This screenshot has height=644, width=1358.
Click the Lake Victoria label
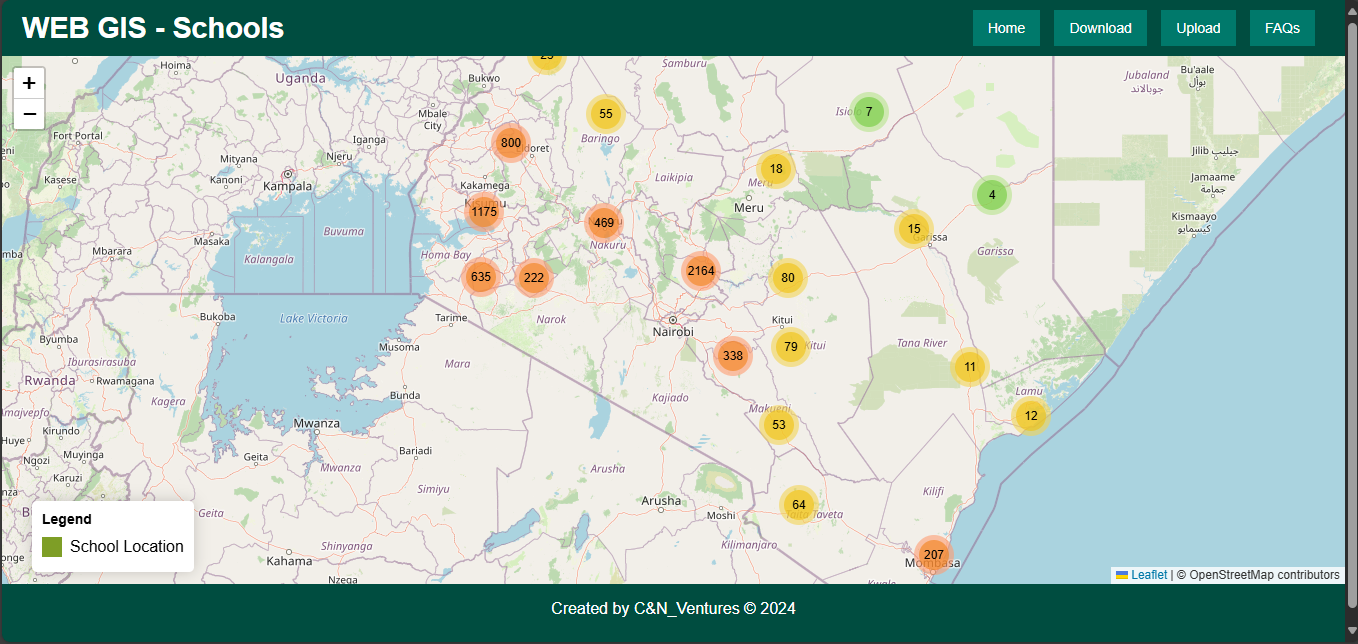pos(314,319)
